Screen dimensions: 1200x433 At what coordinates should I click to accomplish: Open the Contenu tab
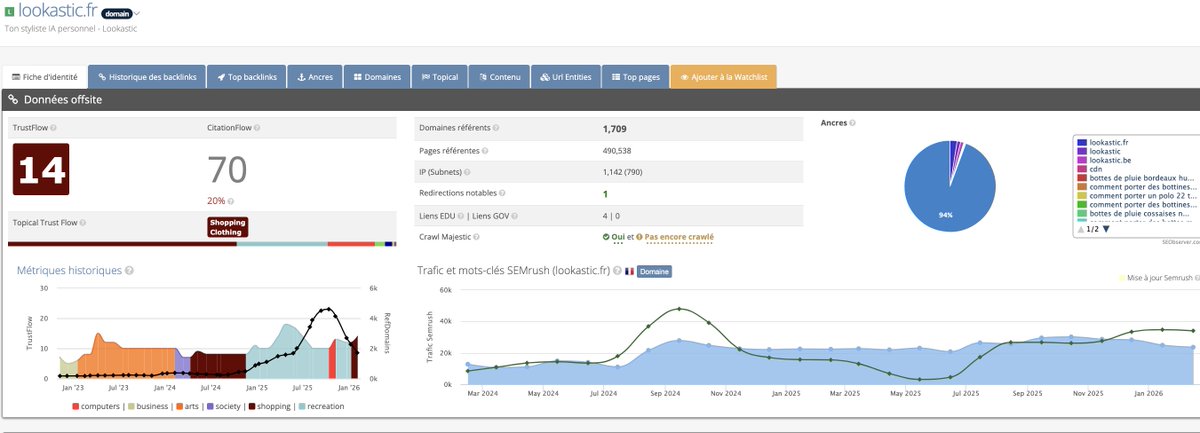coord(499,76)
